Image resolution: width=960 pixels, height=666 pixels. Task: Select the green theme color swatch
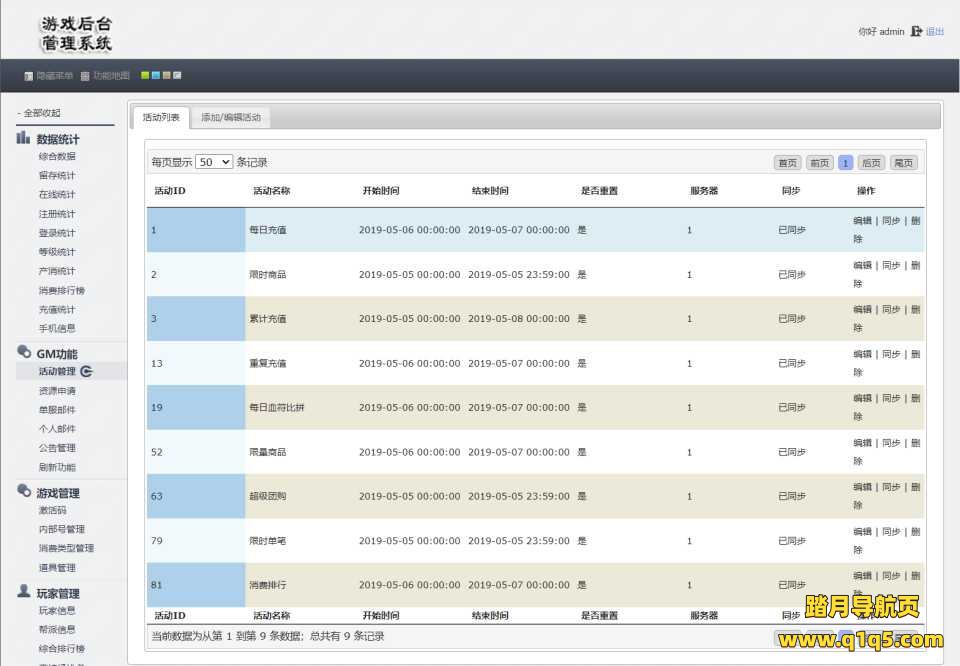[x=145, y=75]
